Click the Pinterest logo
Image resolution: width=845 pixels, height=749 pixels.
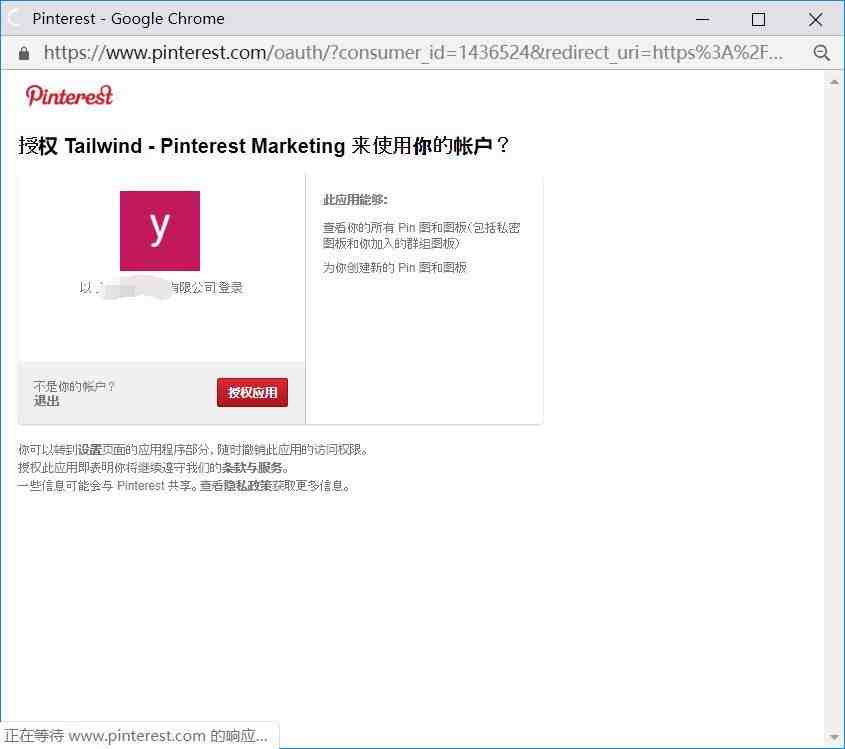coord(70,95)
